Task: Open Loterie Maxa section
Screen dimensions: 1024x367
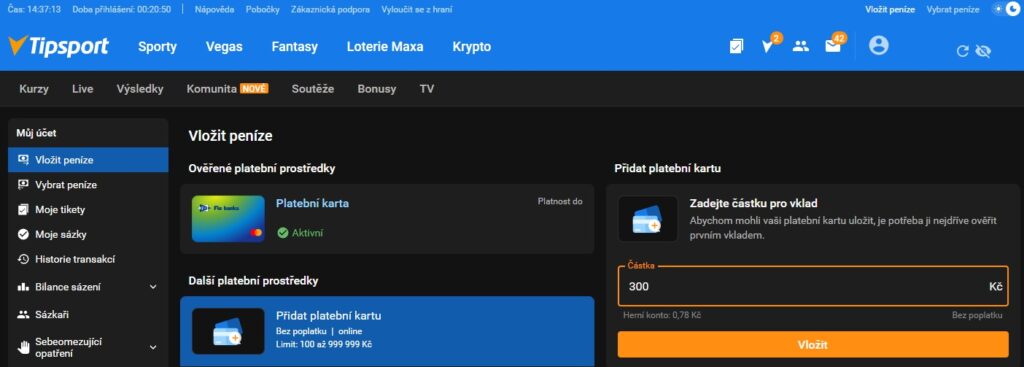Action: click(385, 47)
